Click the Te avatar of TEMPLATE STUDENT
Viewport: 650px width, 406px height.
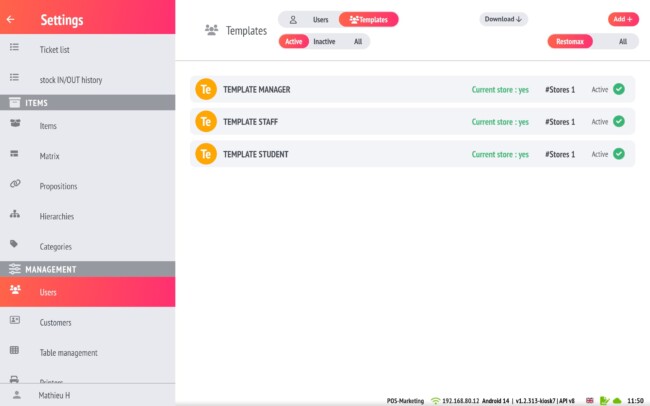[206, 154]
